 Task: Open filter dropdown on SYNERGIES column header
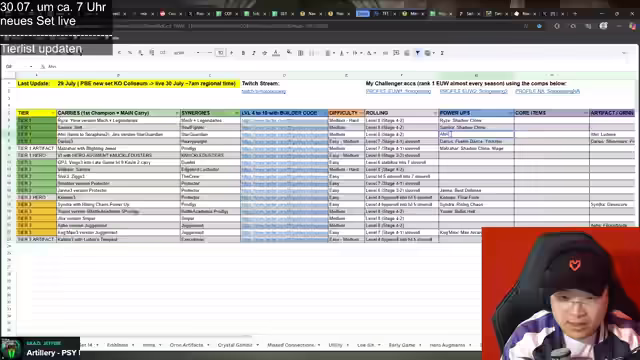pyautogui.click(x=237, y=113)
